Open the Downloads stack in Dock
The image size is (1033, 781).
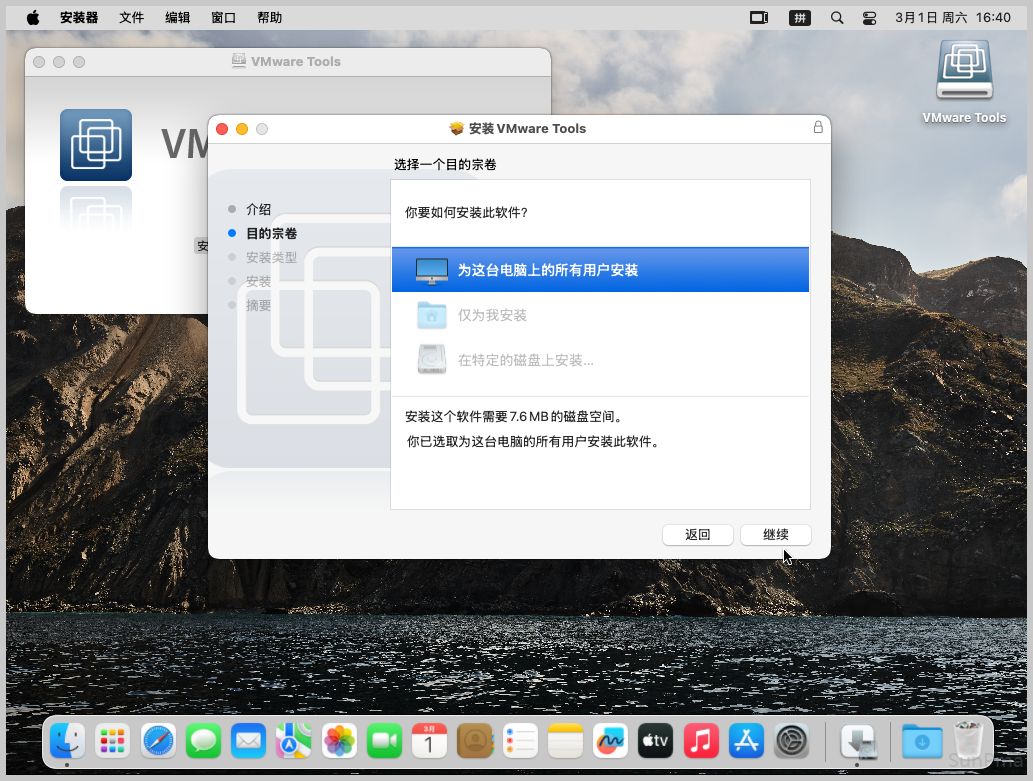tap(921, 741)
